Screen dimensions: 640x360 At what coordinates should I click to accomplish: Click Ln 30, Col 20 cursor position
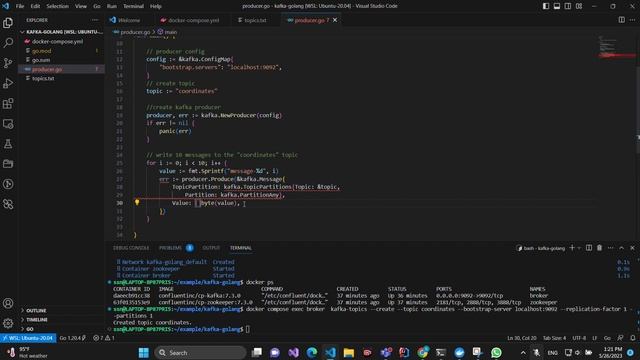(x=522, y=338)
